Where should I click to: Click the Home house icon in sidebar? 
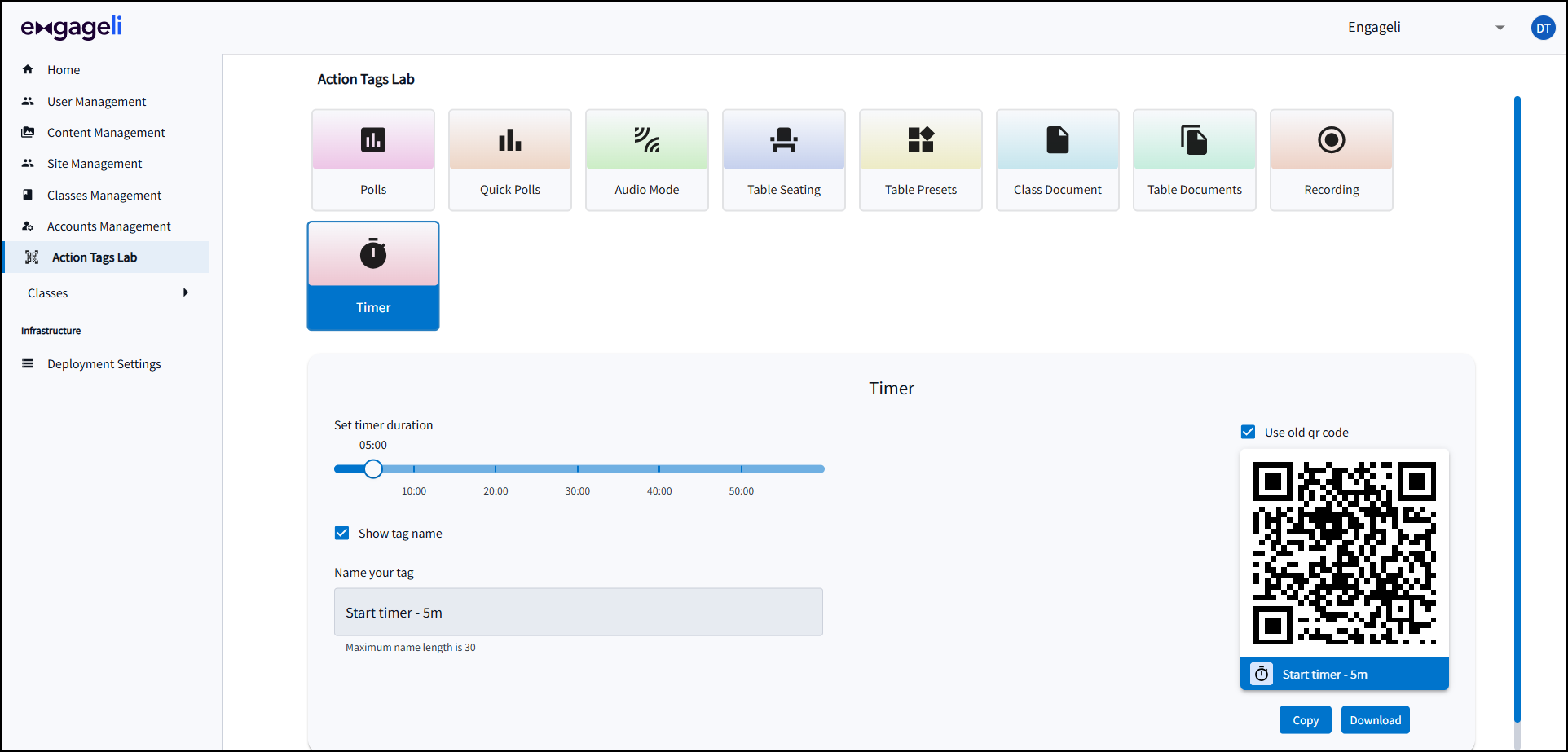point(28,69)
